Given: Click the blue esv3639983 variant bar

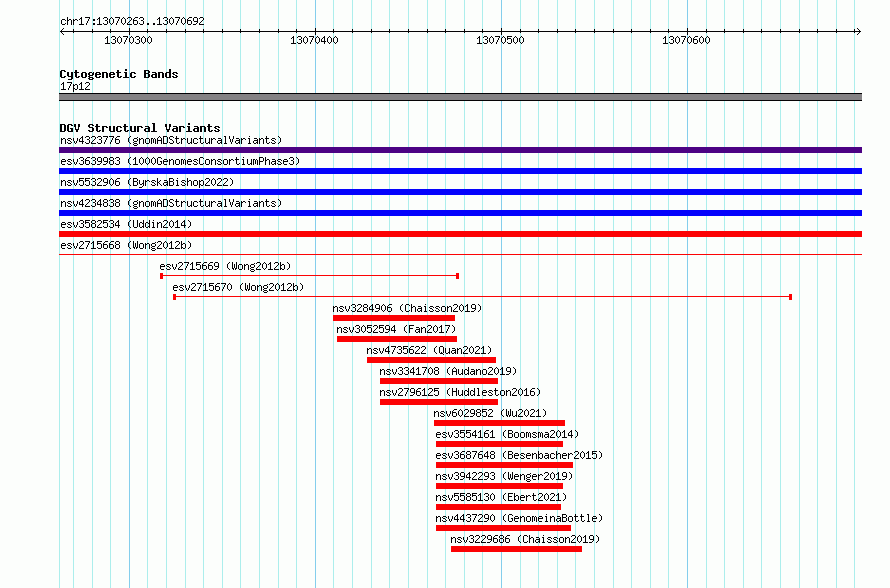Looking at the screenshot, I should tap(460, 171).
